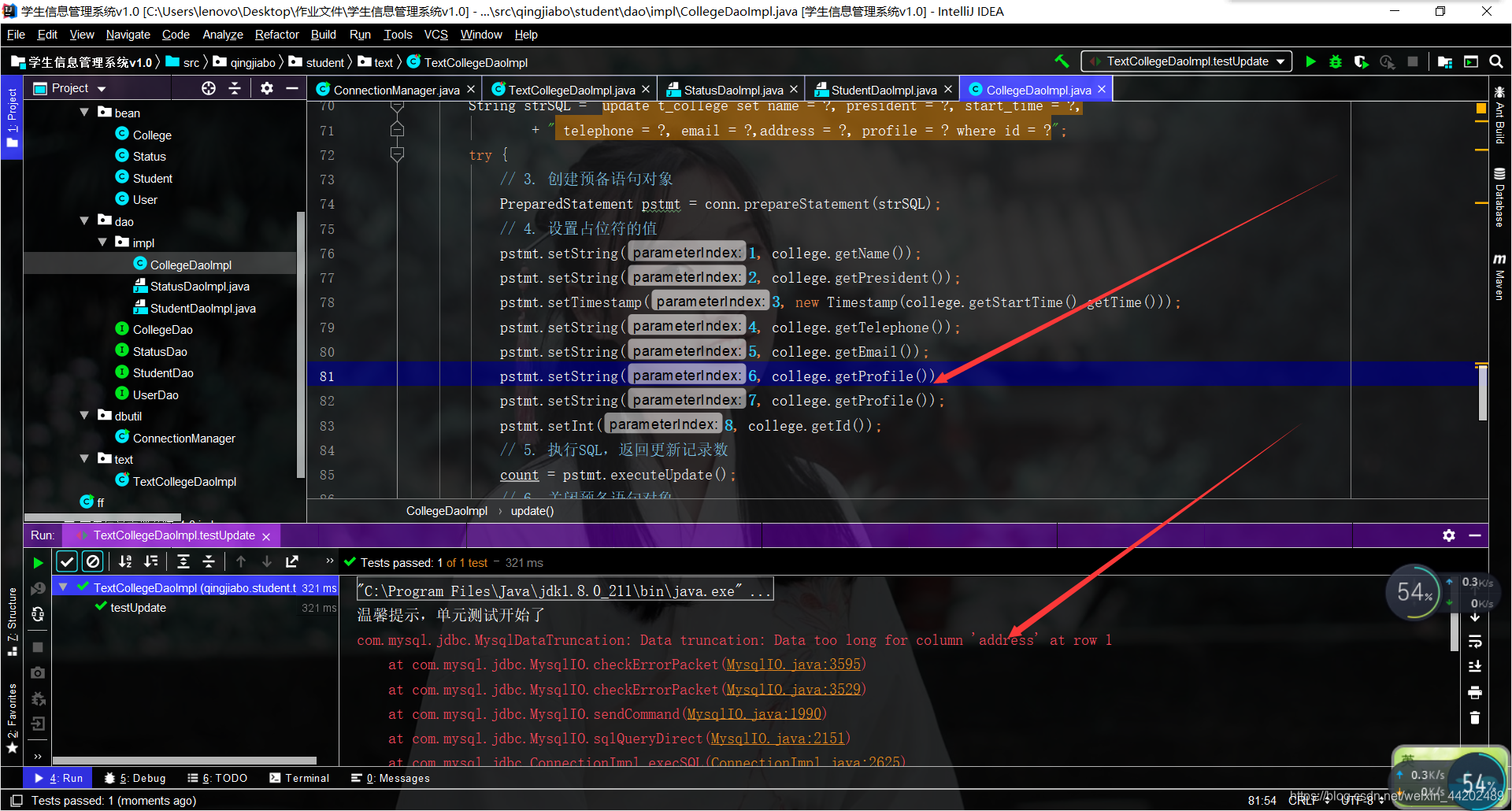Go to next failed test arrow
Image resolution: width=1512 pixels, height=811 pixels.
tap(267, 561)
